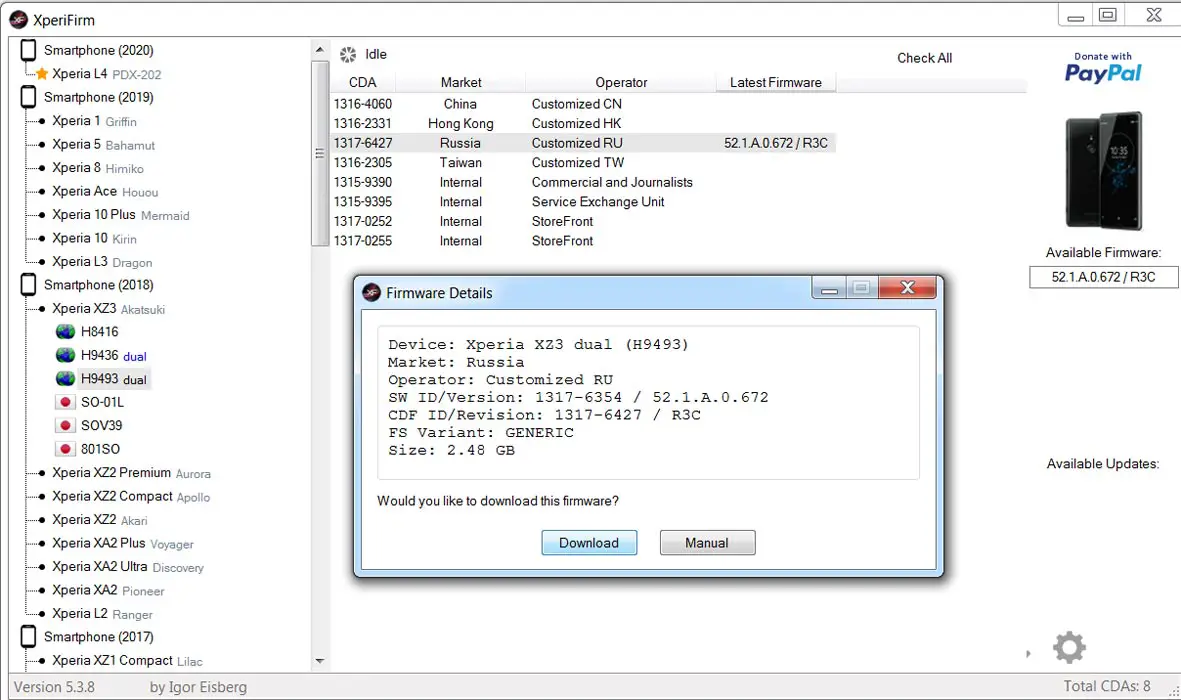
Task: Click the settings gear icon
Action: 1069,647
